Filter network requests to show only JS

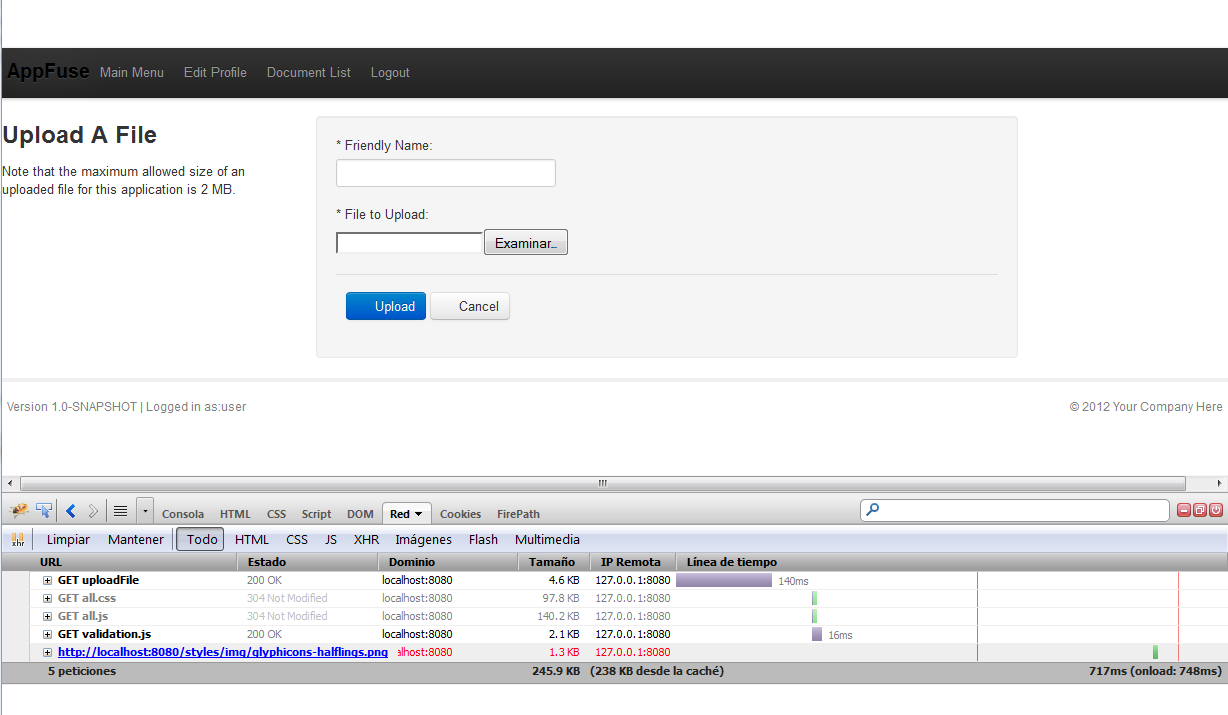[330, 539]
